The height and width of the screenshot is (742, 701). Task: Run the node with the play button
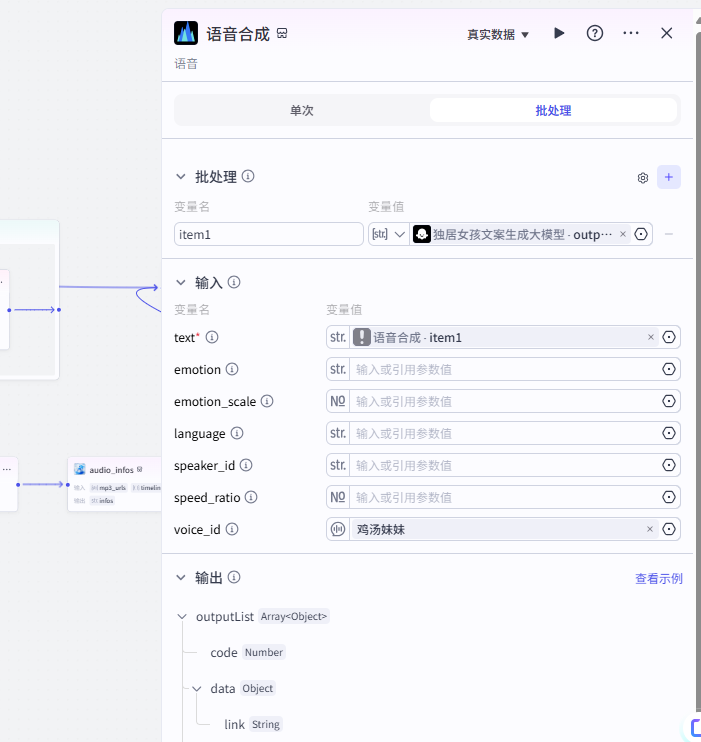(559, 33)
